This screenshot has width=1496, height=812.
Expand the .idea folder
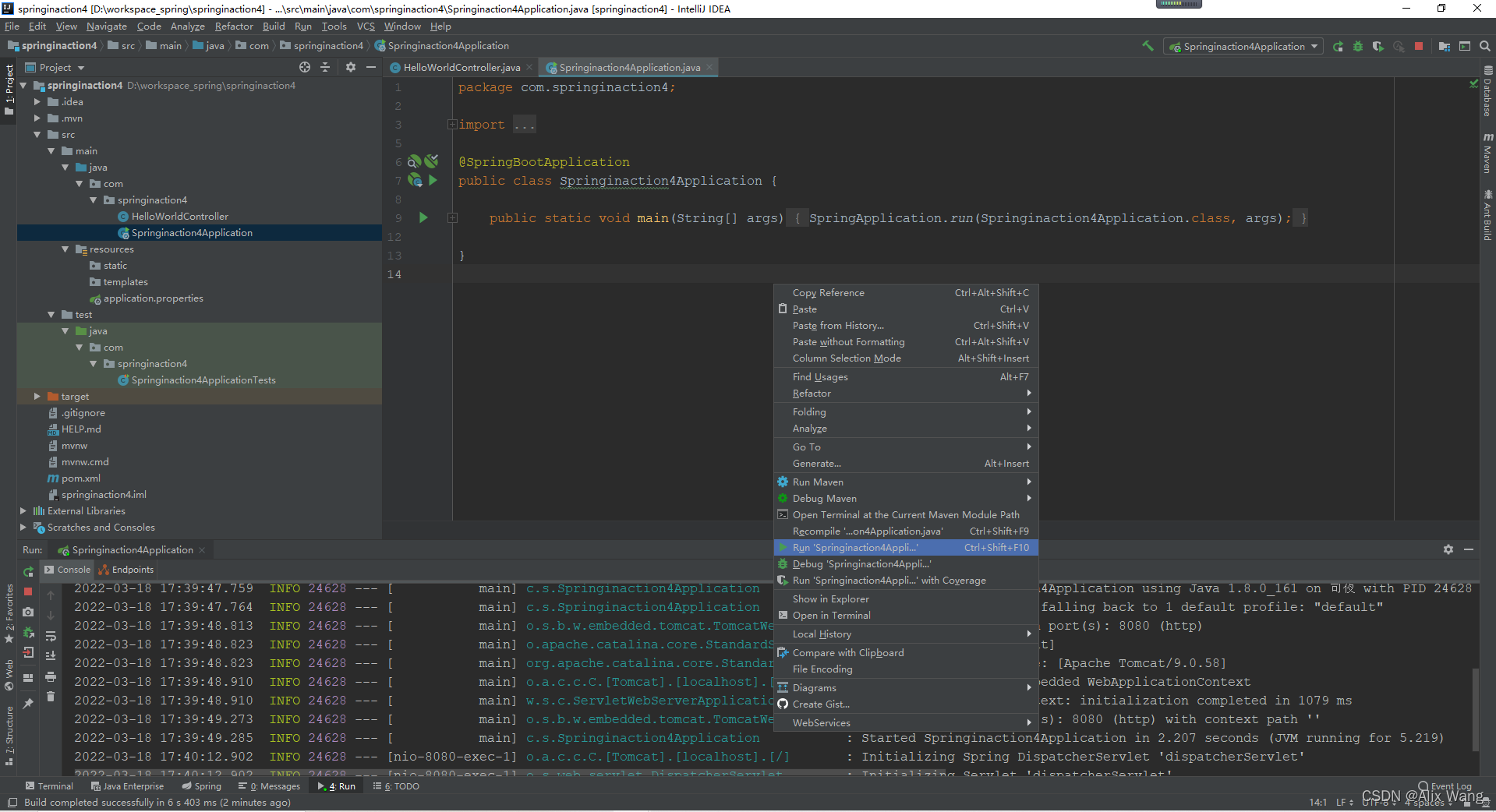point(37,101)
